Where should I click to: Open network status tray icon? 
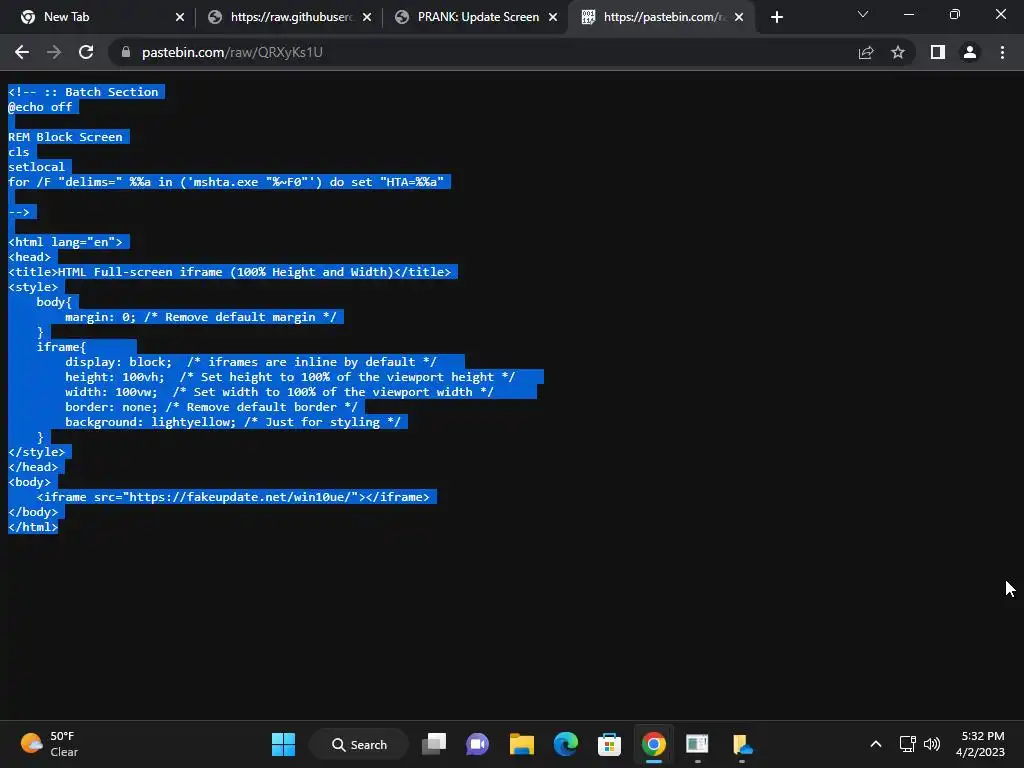[x=908, y=744]
